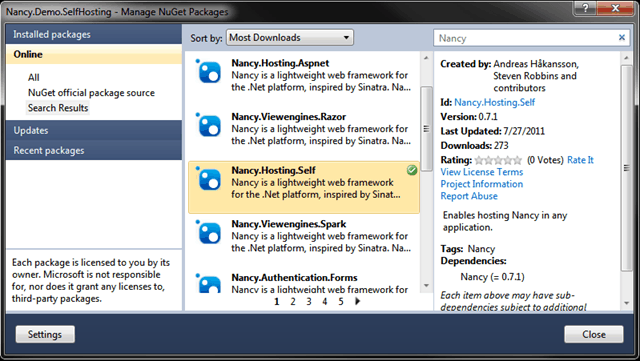Select All under Online

[33, 77]
